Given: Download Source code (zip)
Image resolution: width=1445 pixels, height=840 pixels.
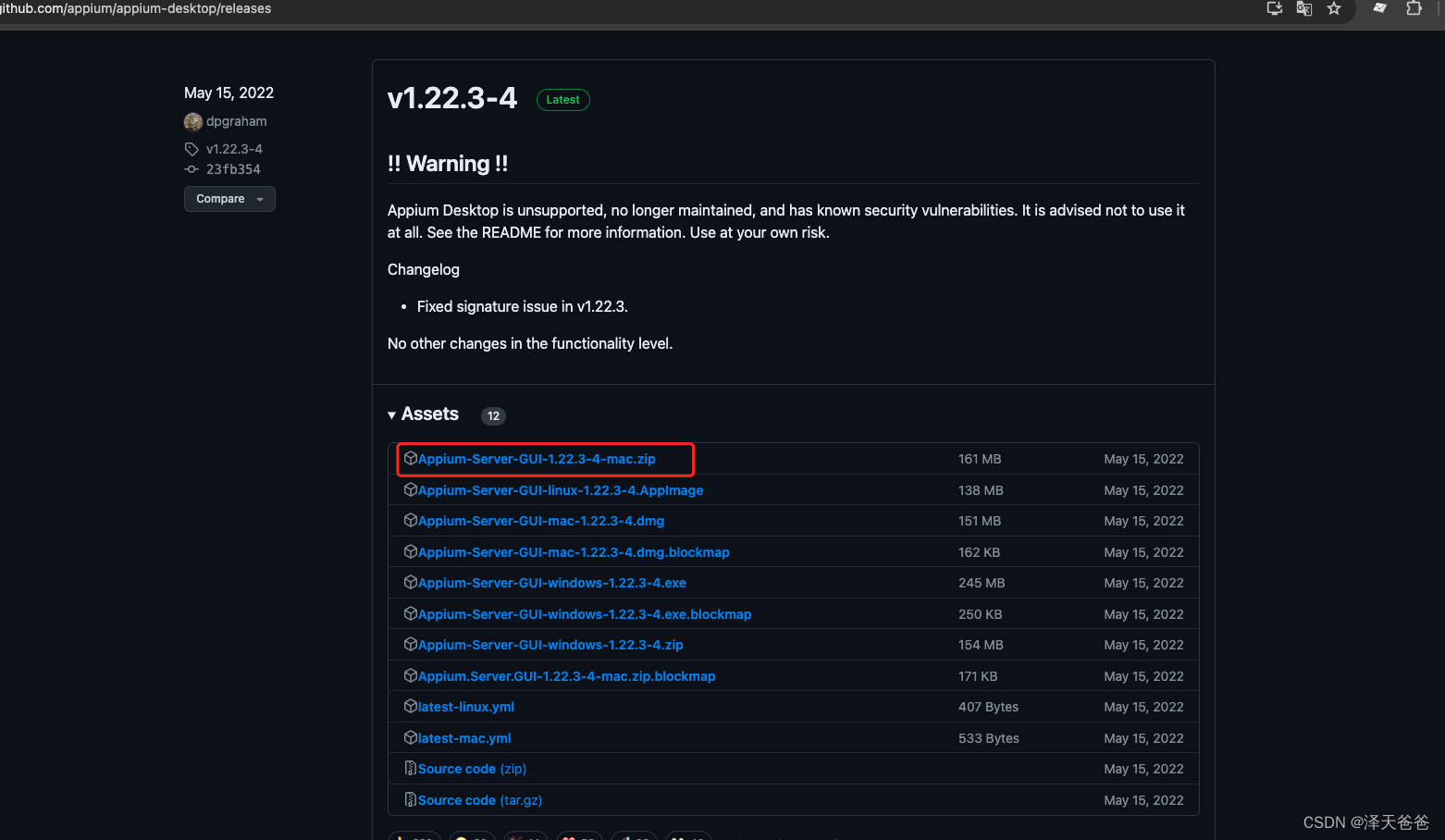Looking at the screenshot, I should 472,769.
